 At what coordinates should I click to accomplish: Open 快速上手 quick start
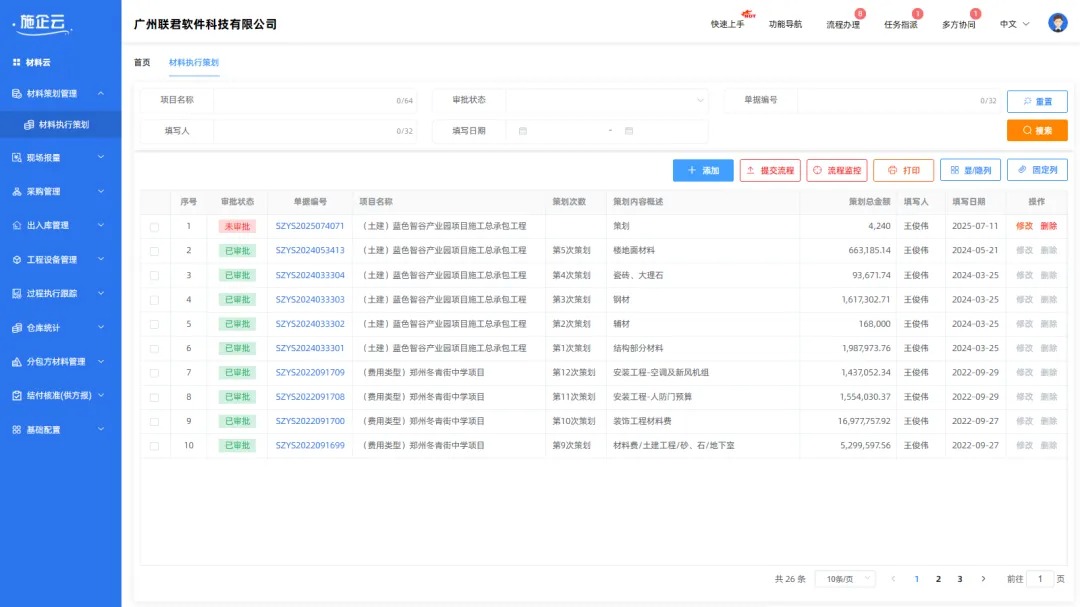click(x=727, y=24)
